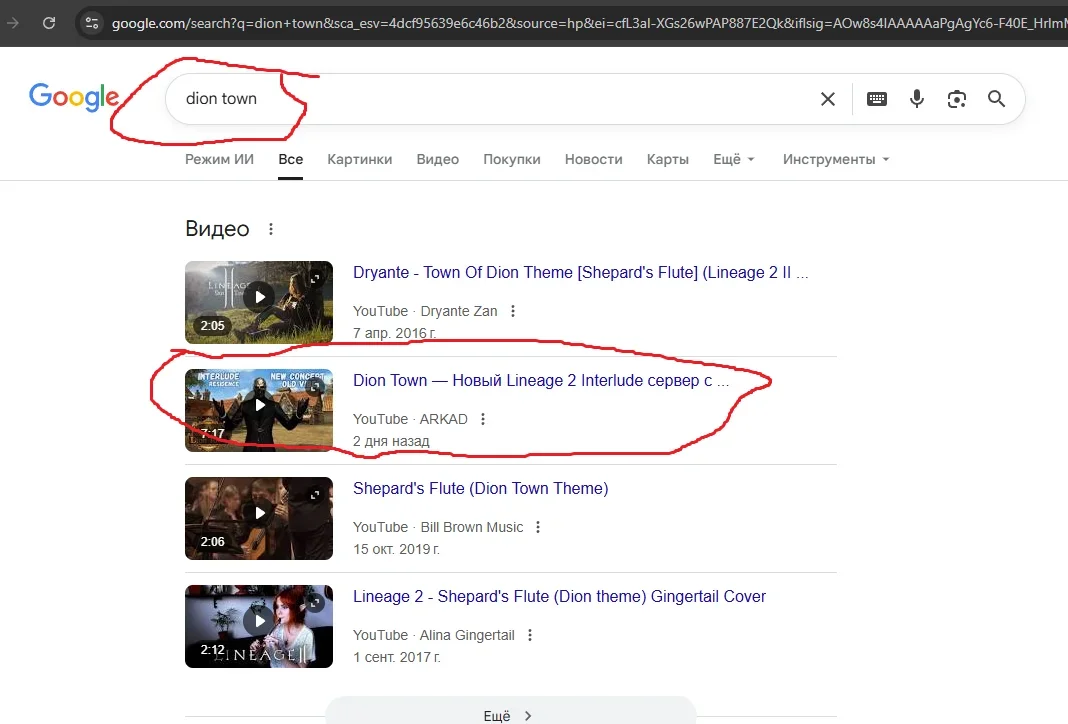The image size is (1068, 724).
Task: Expand more videos with bottom Ещё button
Action: tap(510, 715)
